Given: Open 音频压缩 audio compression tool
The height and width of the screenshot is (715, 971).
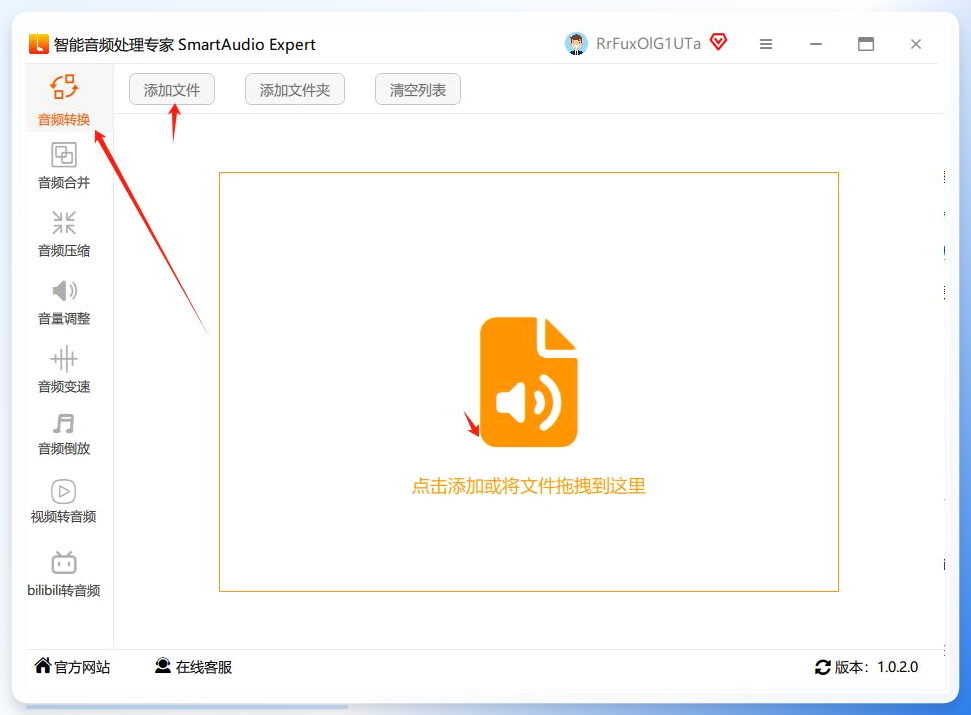Looking at the screenshot, I should point(64,234).
